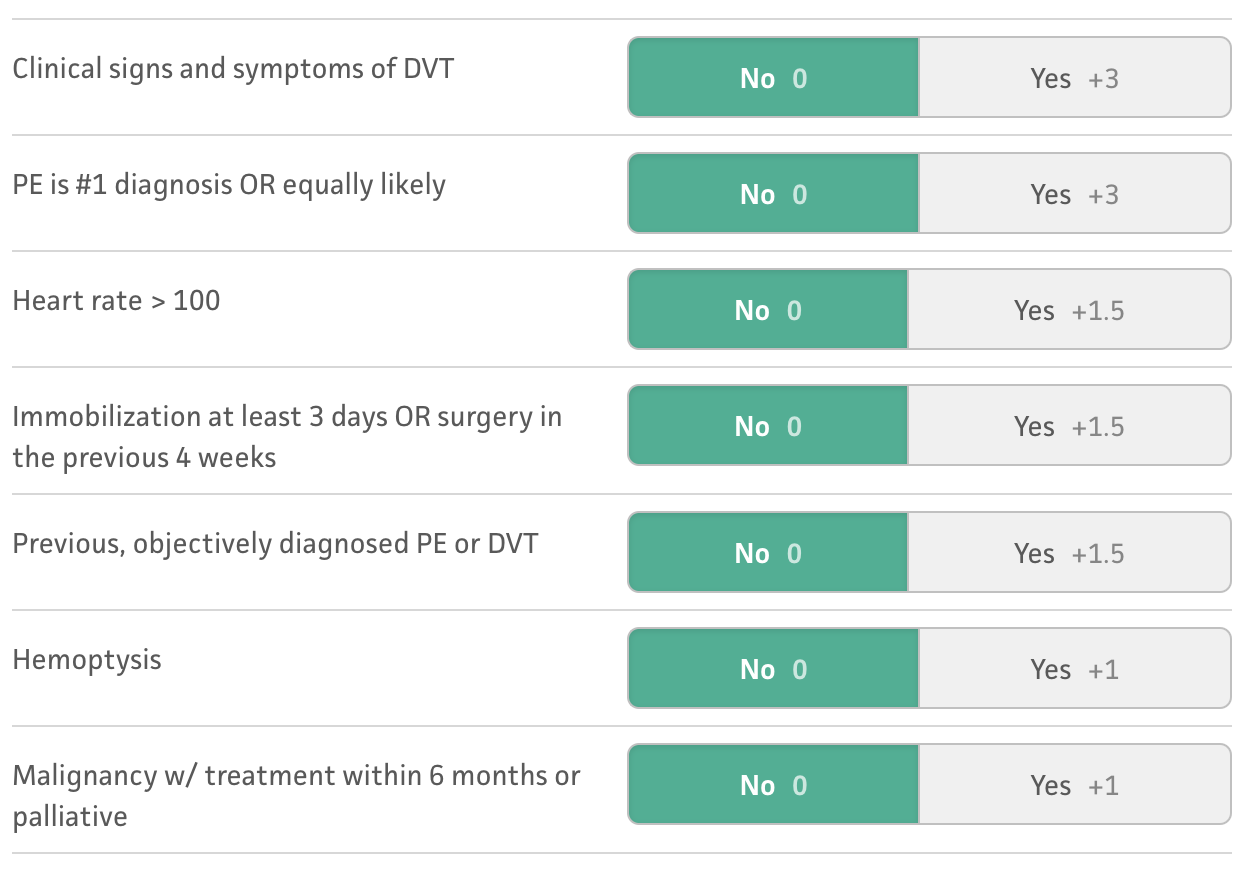1242x874 pixels.
Task: Choose Yes for PE is #1 diagnosis
Action: 1074,194
